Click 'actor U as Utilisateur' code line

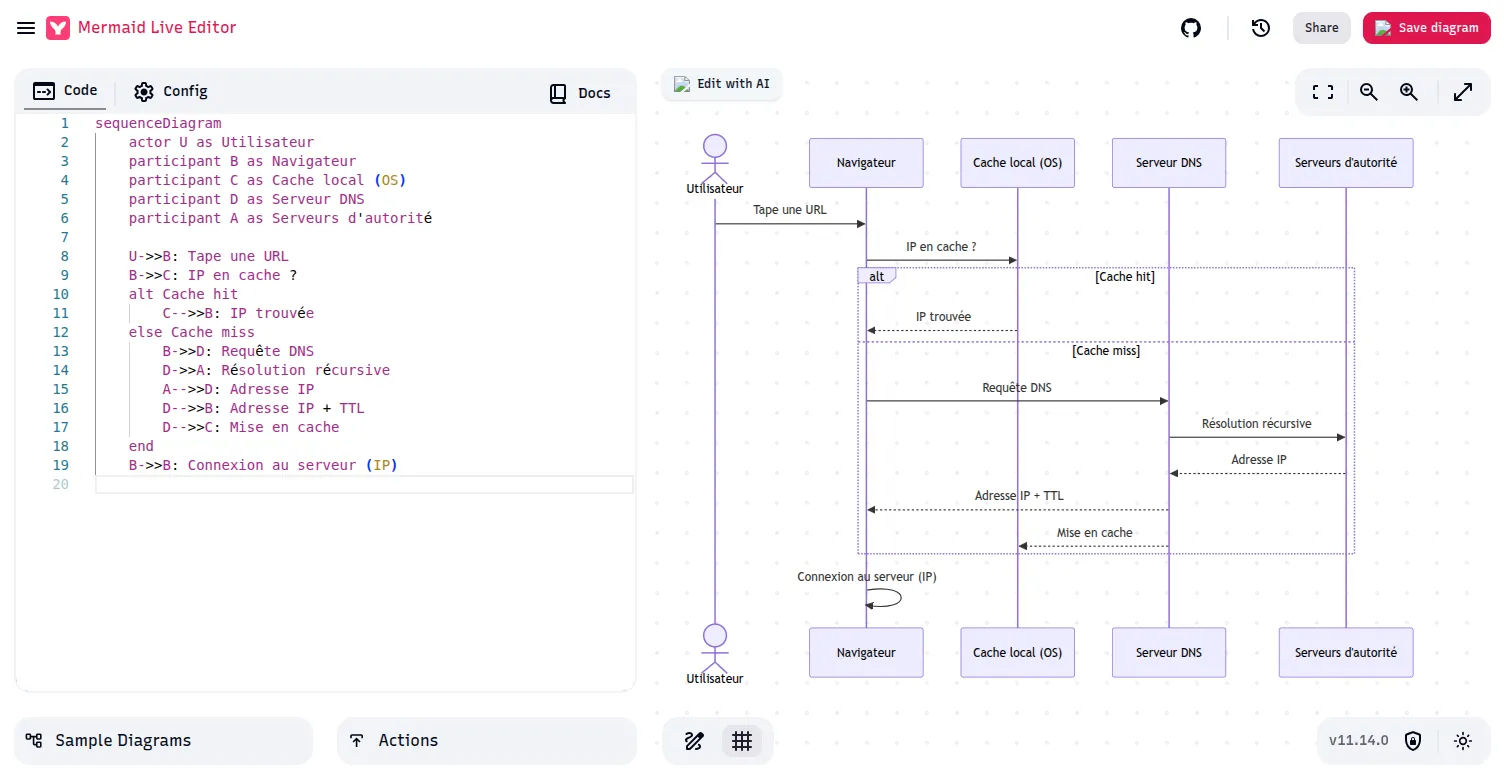coord(221,143)
